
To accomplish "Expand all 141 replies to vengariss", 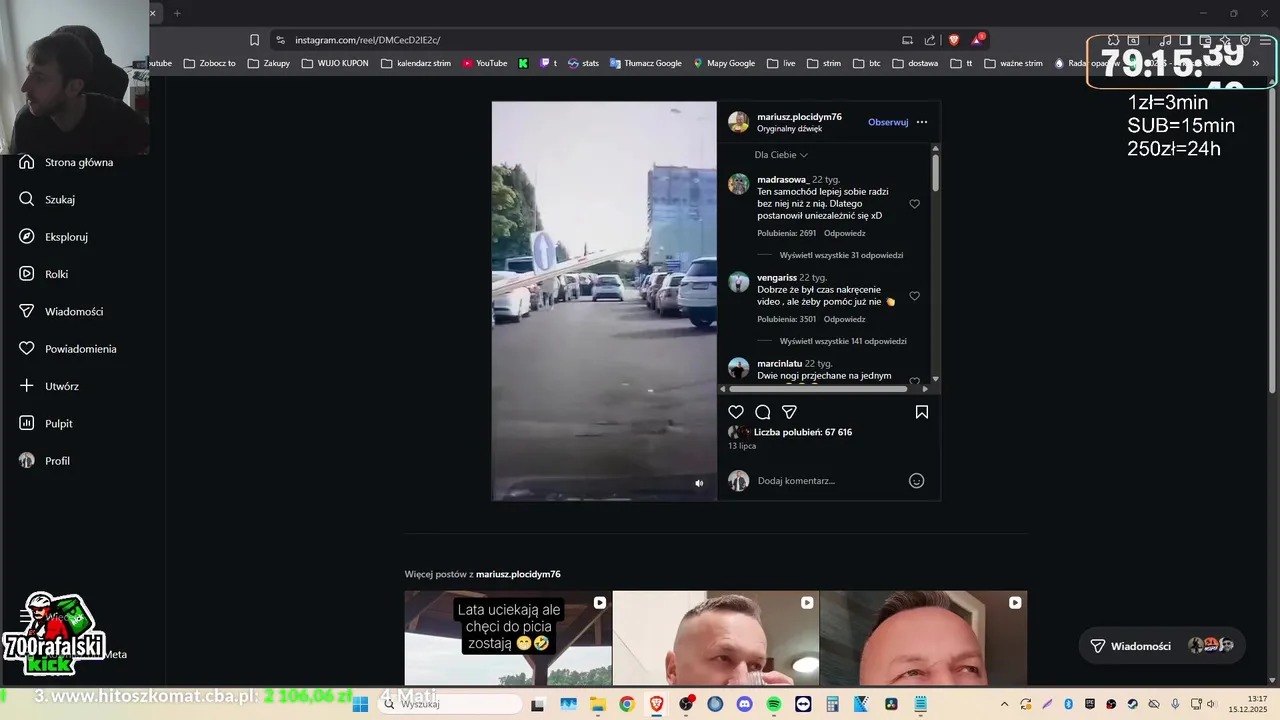I will click(x=843, y=341).
